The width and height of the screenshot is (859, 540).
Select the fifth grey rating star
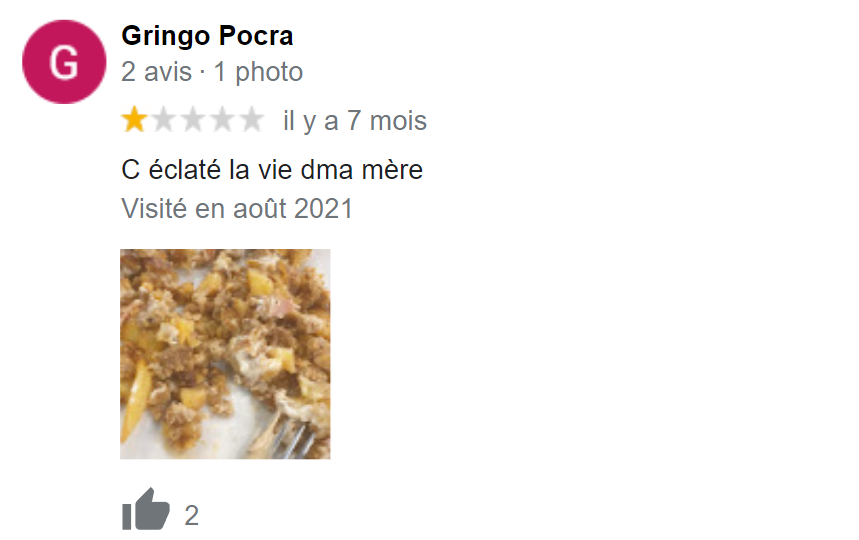pyautogui.click(x=251, y=119)
